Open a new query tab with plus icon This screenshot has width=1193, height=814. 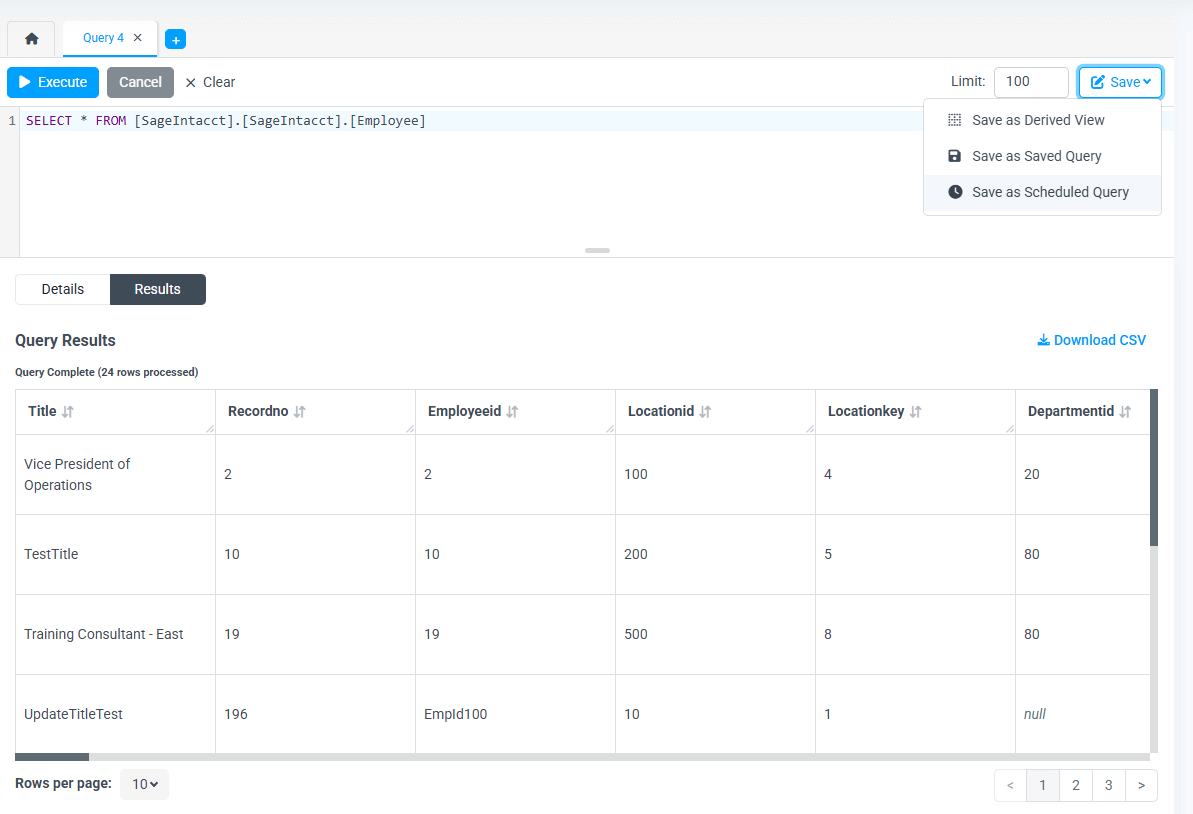pyautogui.click(x=176, y=39)
